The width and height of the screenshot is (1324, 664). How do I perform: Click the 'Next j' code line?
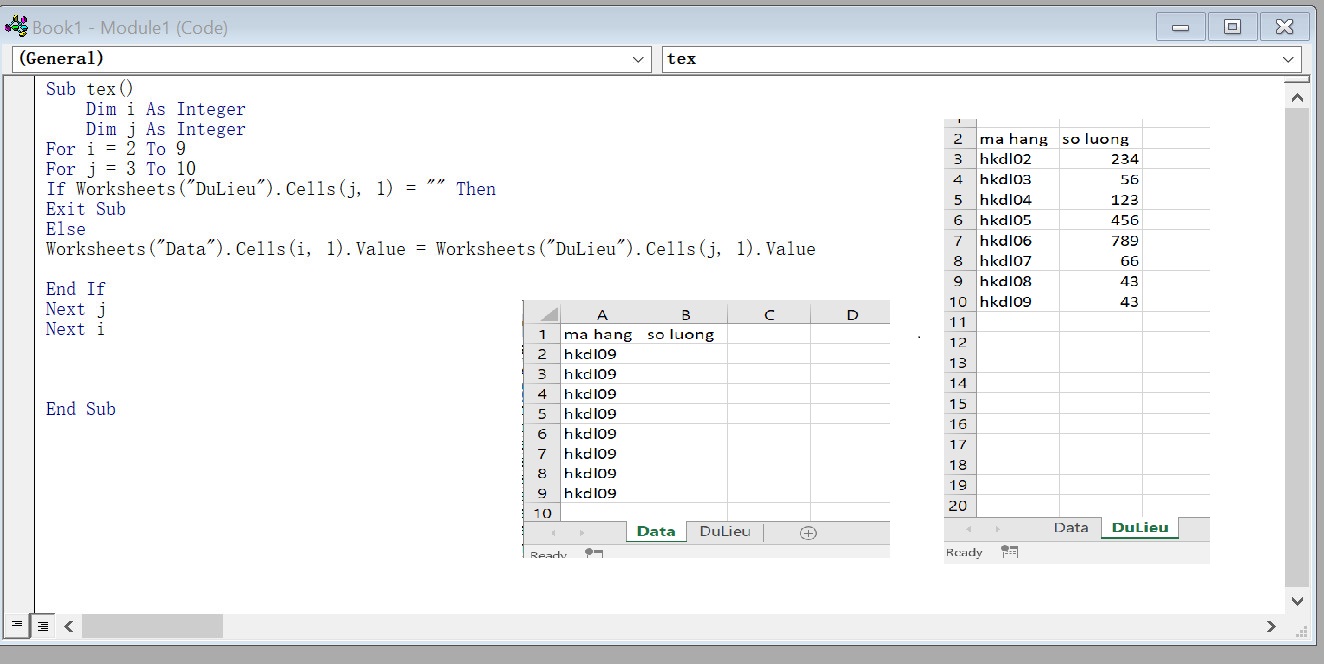coord(75,309)
